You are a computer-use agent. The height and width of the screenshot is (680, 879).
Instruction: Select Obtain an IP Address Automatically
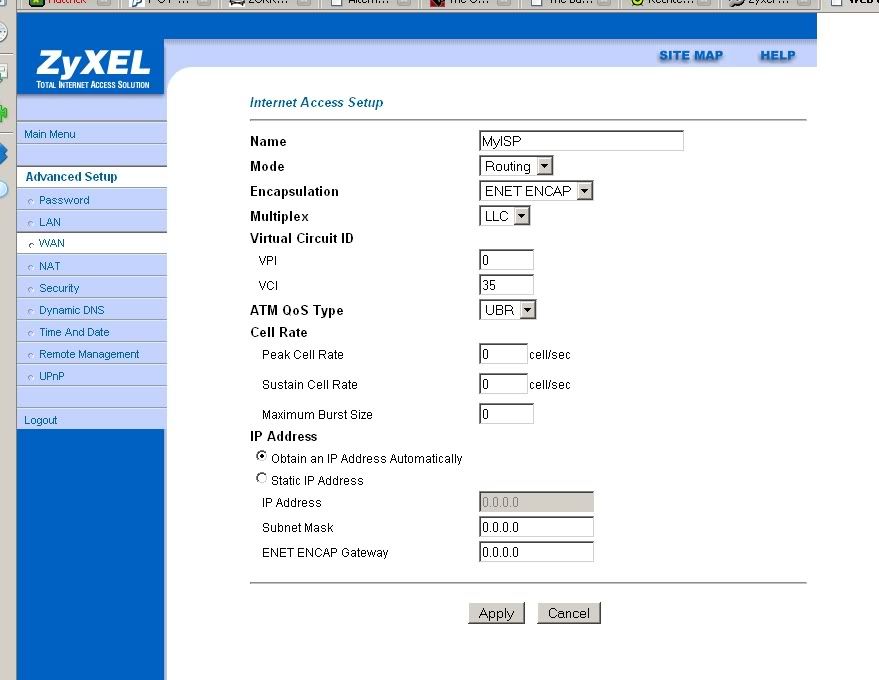262,456
